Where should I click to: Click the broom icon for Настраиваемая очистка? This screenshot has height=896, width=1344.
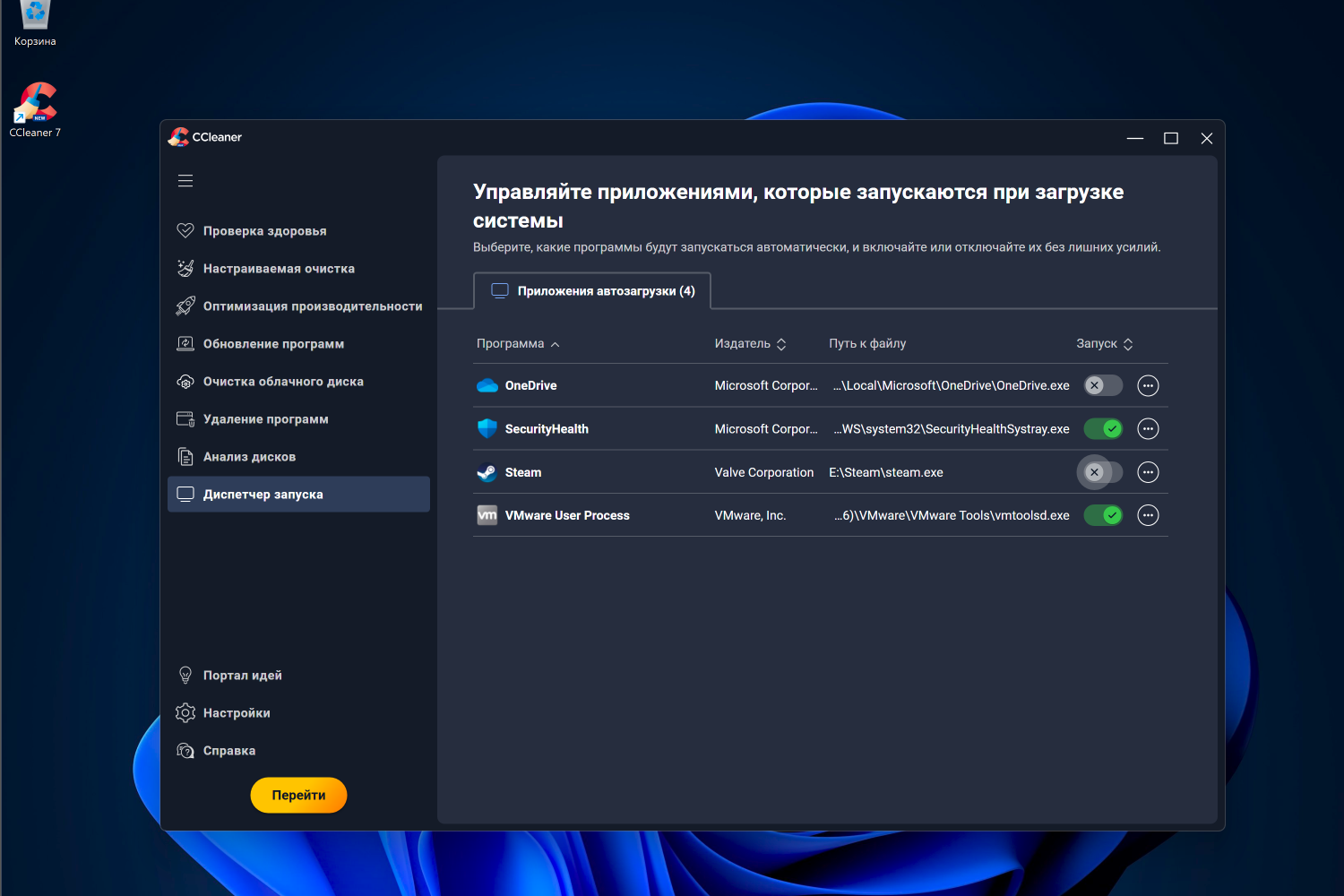click(185, 268)
